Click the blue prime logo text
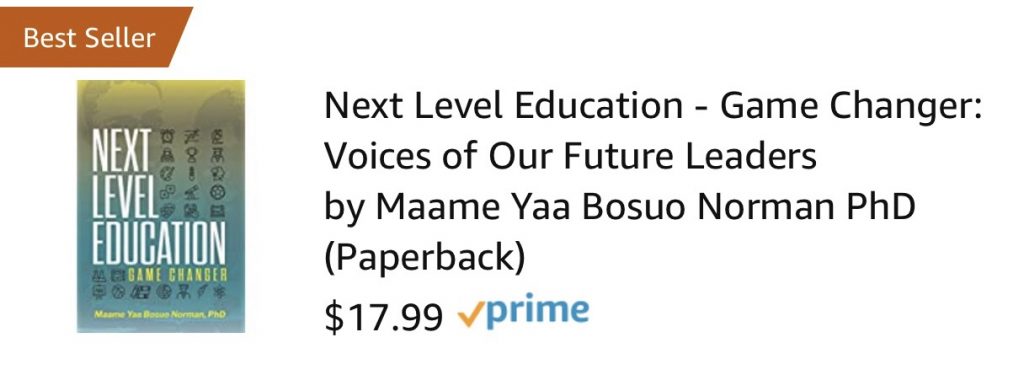1024x391 pixels. pyautogui.click(x=537, y=311)
